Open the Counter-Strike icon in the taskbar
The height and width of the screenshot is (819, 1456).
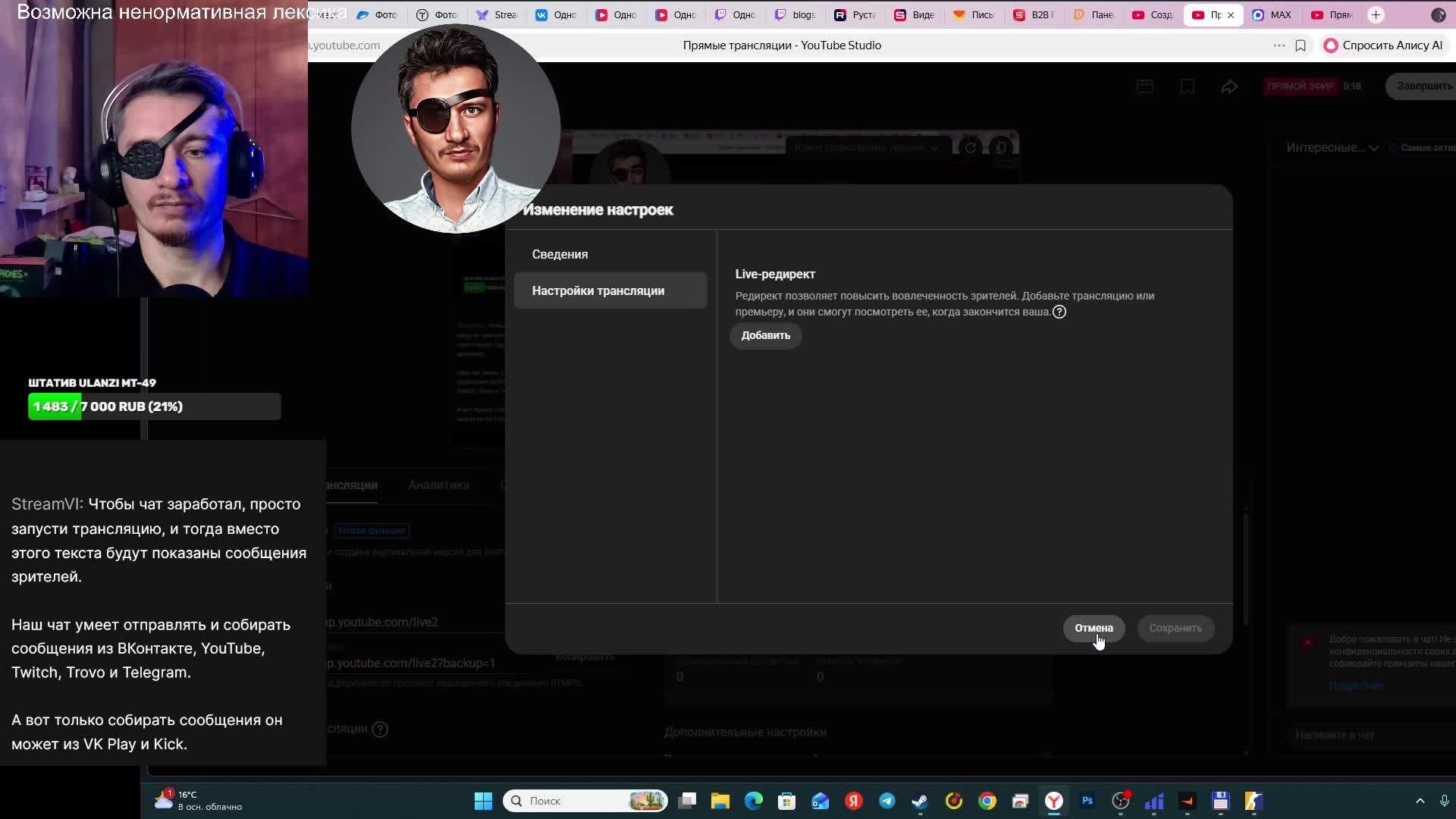(x=1254, y=801)
